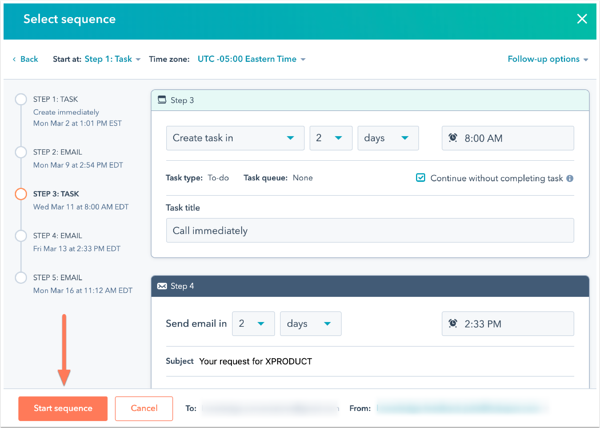This screenshot has width=600, height=428.
Task: Click subject text Your request for XPRODUCT
Action: (x=256, y=361)
